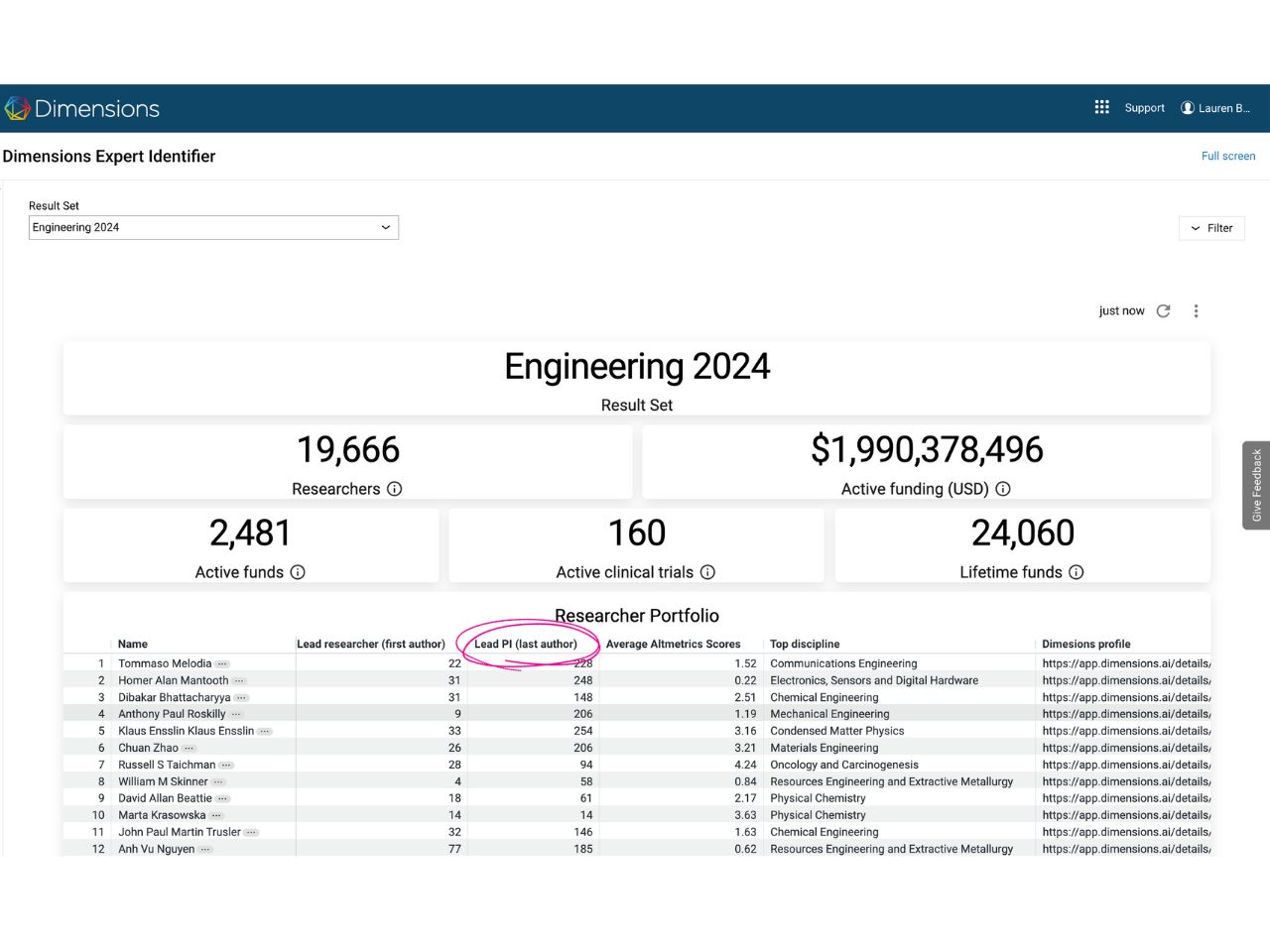Open the Support menu

pos(1144,108)
